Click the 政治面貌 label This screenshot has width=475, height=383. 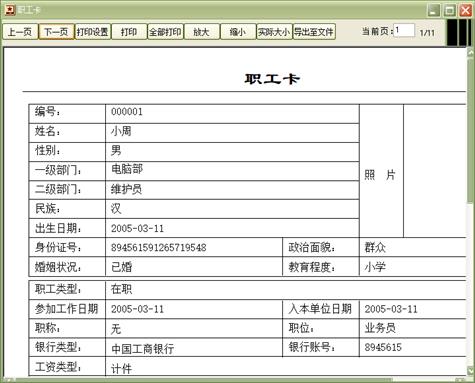click(312, 247)
